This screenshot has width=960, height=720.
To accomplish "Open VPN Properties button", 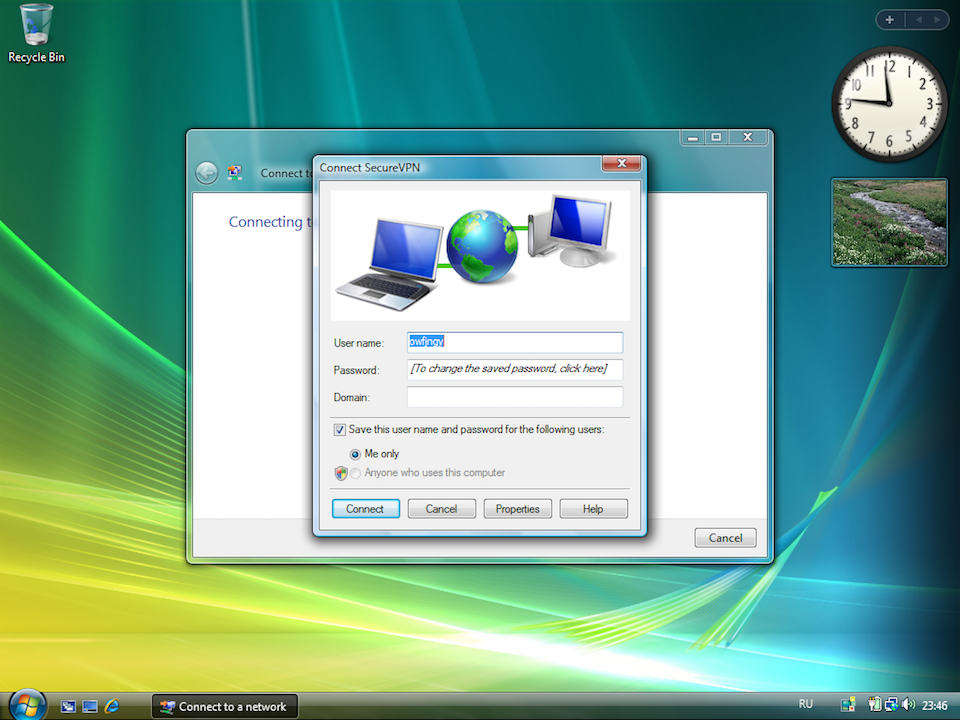I will pyautogui.click(x=517, y=509).
